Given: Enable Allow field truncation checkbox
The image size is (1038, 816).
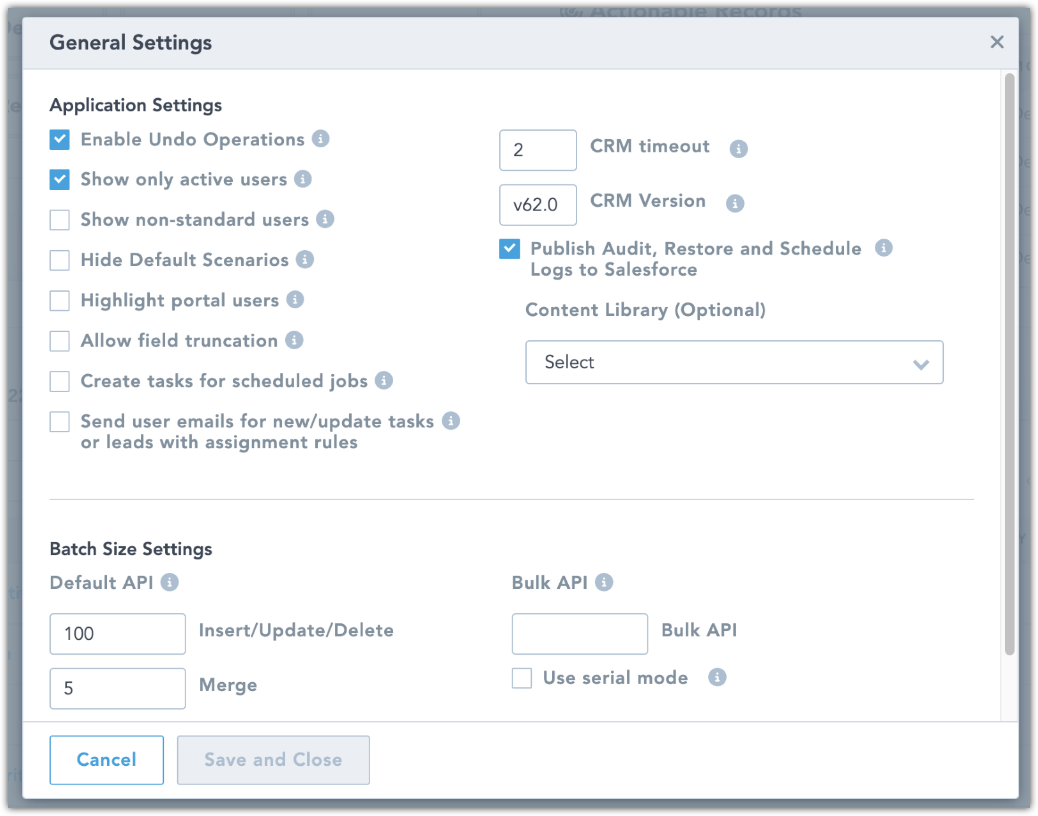Looking at the screenshot, I should click(x=60, y=341).
